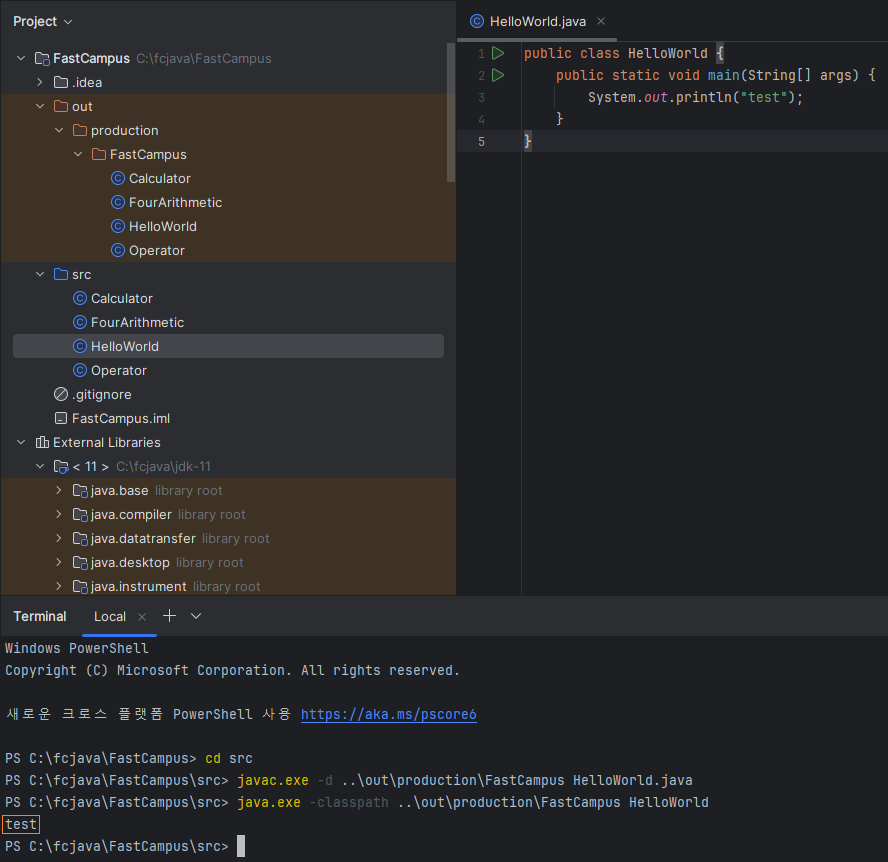Close the HelloWorld.java editor tab

(x=601, y=21)
